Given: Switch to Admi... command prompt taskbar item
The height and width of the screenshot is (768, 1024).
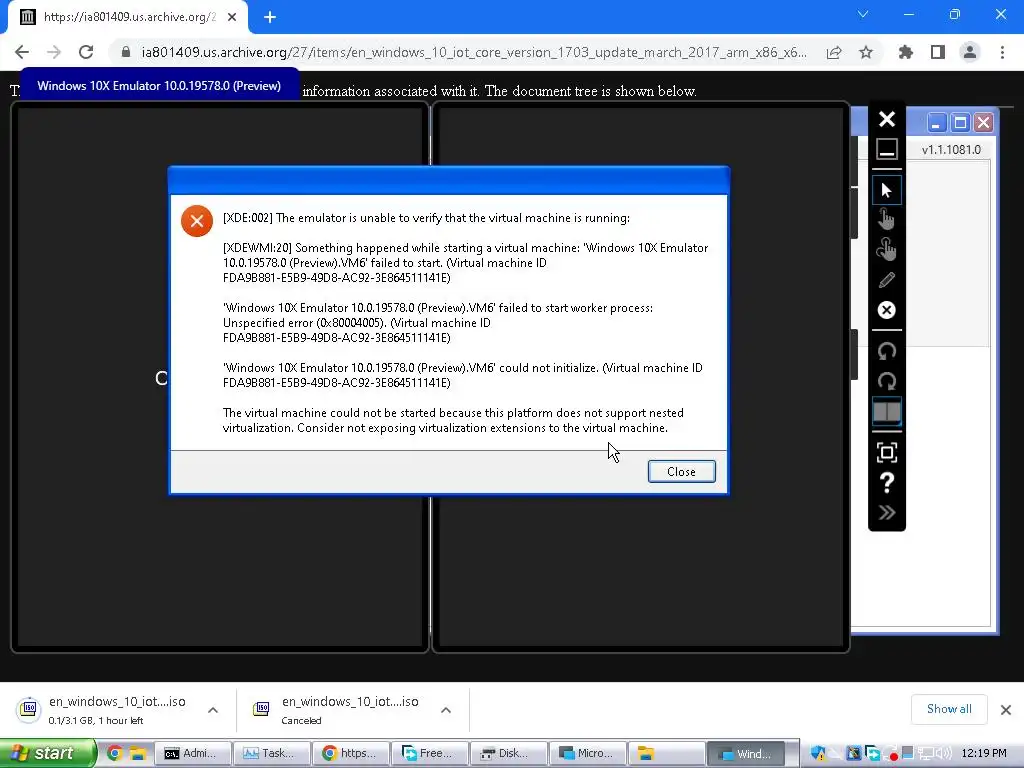Looking at the screenshot, I should (193, 753).
